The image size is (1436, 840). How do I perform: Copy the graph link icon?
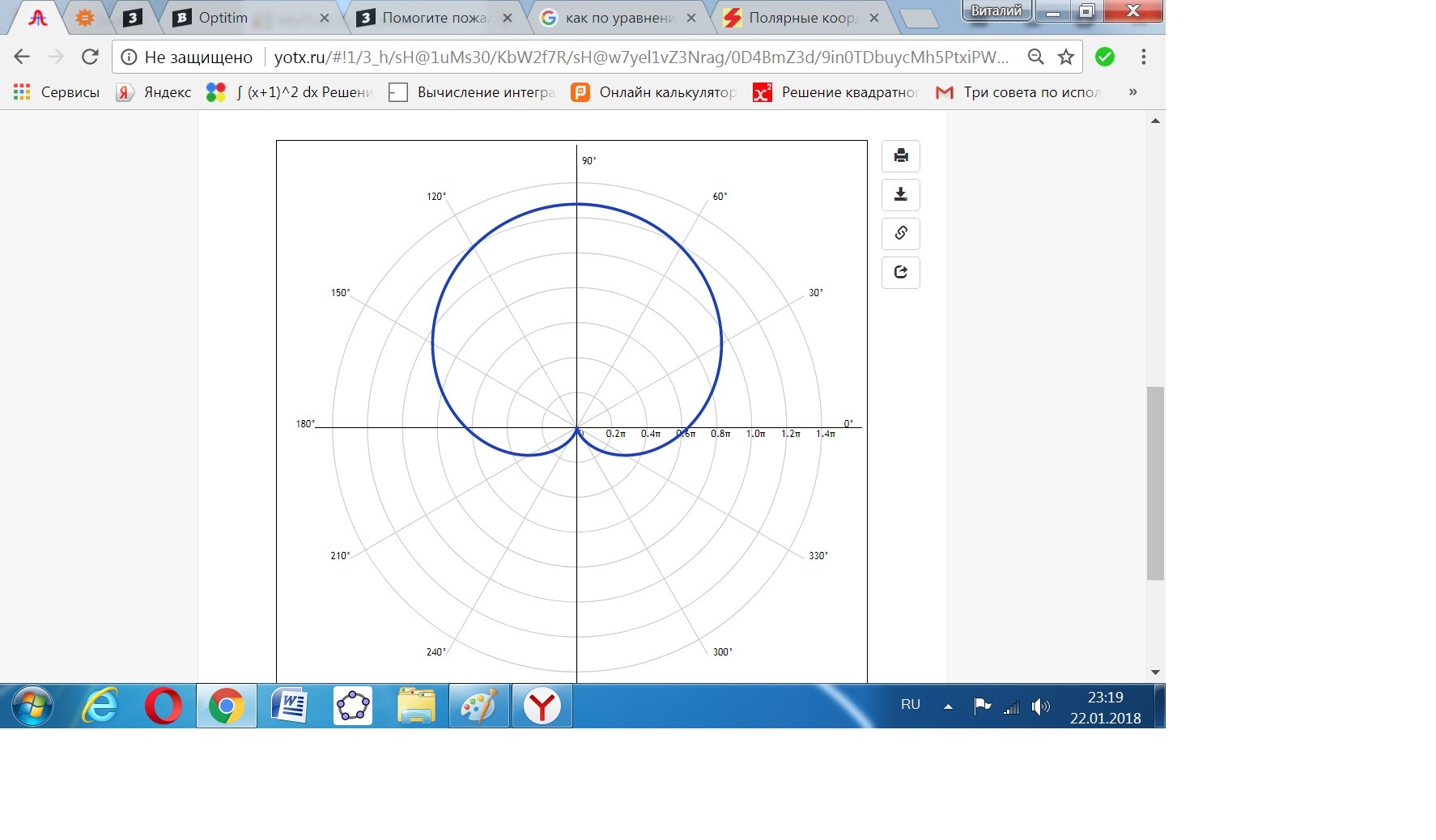(x=900, y=233)
